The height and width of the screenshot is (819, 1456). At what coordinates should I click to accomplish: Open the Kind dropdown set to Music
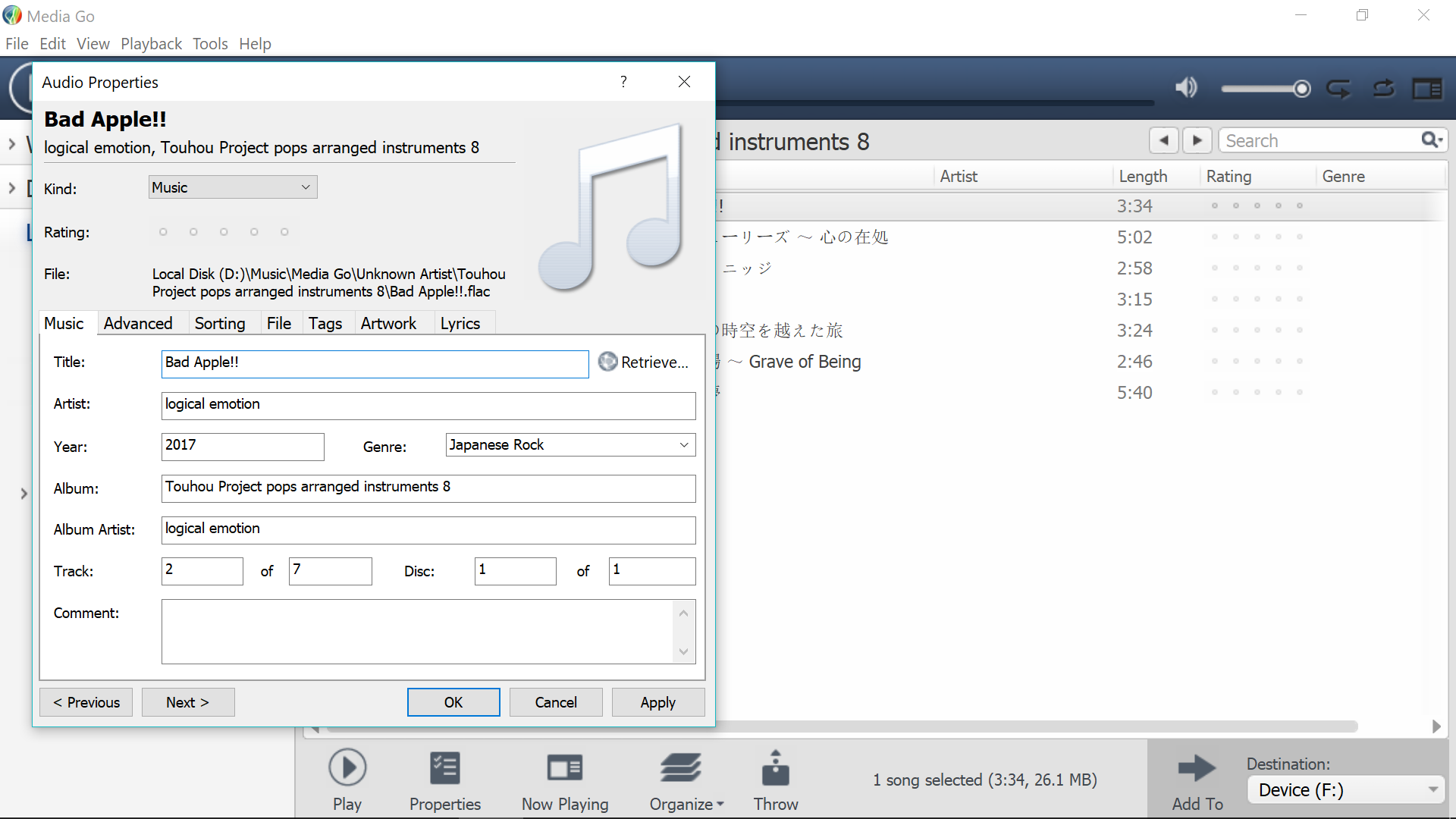pos(233,187)
